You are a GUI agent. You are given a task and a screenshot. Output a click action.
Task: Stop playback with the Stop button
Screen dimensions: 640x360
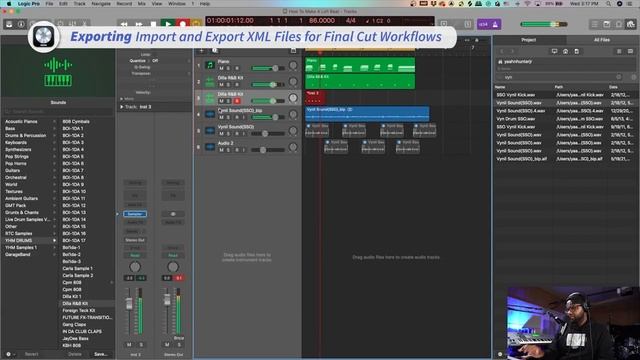(153, 24)
